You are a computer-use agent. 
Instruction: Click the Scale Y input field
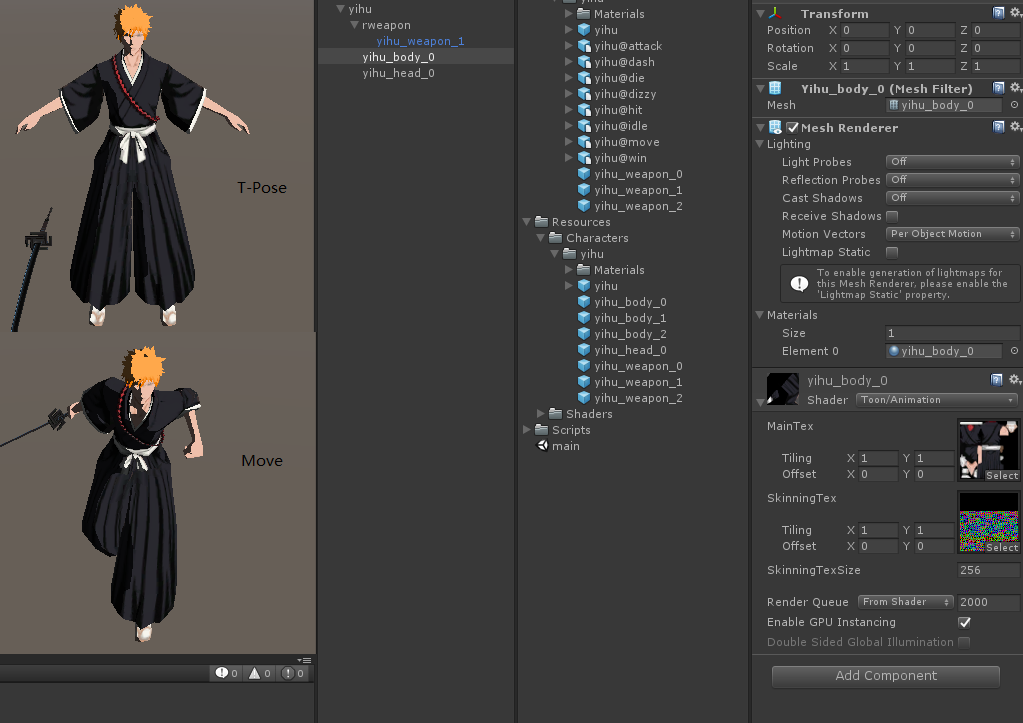tap(930, 66)
